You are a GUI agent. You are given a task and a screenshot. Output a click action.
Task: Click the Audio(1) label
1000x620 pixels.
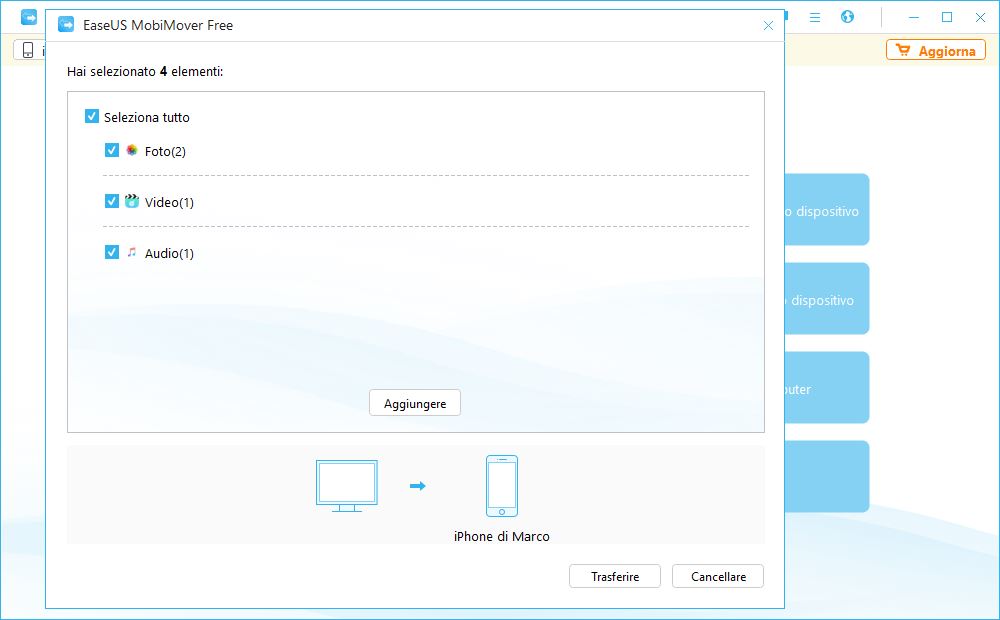[169, 254]
